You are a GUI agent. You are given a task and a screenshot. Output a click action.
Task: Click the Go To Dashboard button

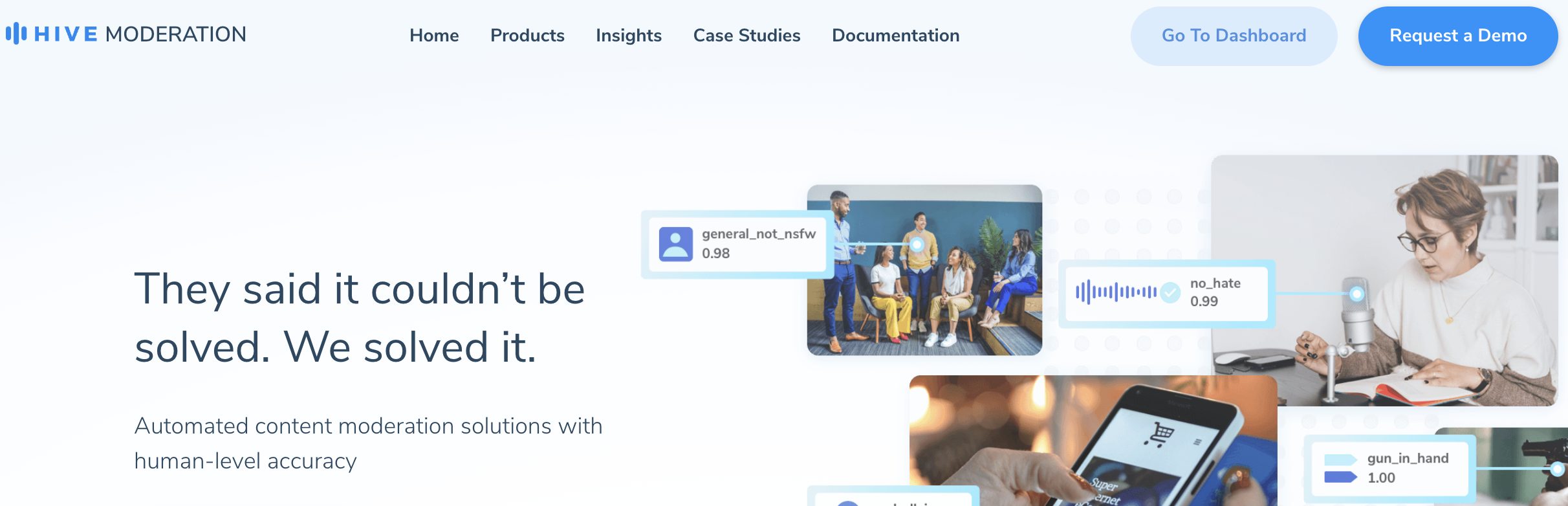pyautogui.click(x=1234, y=36)
